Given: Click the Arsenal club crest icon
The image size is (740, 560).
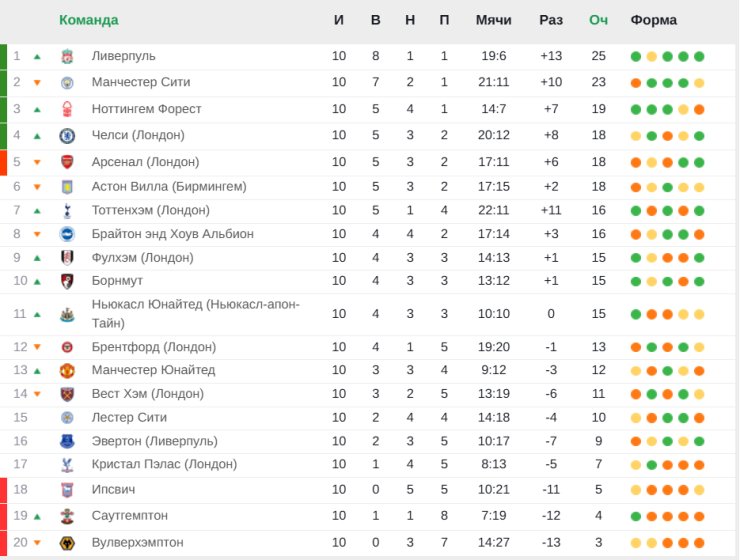Looking at the screenshot, I should point(67,162).
